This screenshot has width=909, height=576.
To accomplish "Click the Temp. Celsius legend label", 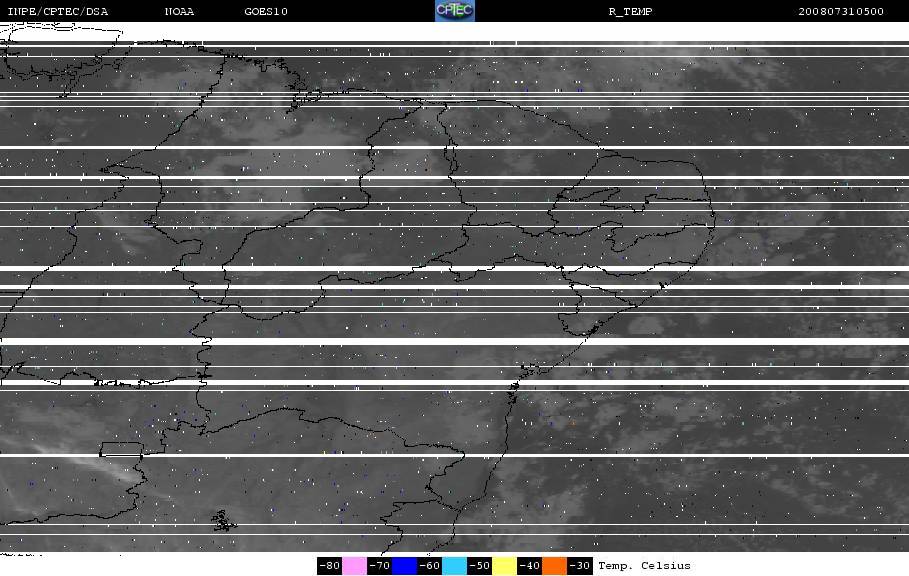I will click(644, 566).
